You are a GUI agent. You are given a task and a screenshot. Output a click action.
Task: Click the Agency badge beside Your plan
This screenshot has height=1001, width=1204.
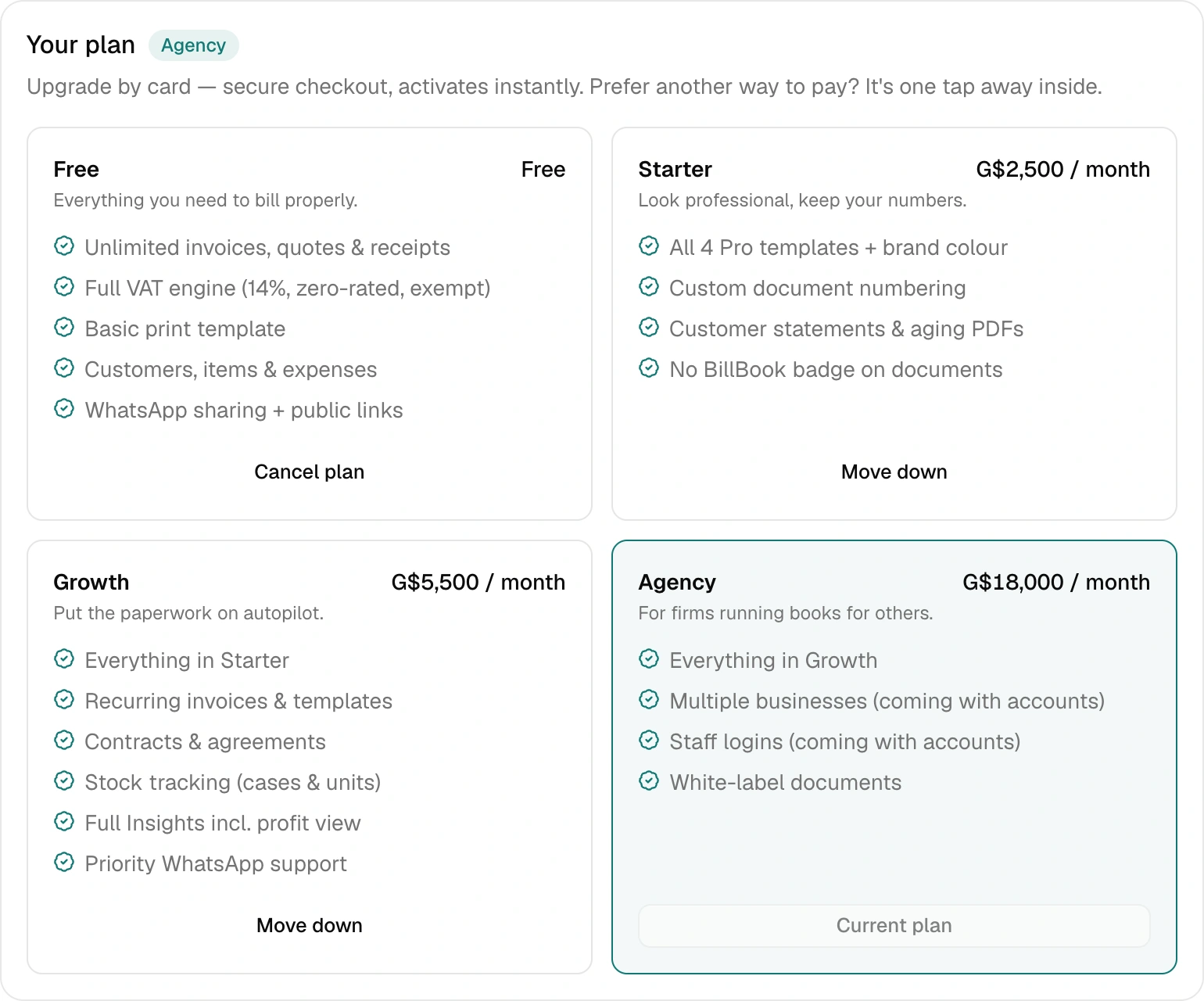194,45
